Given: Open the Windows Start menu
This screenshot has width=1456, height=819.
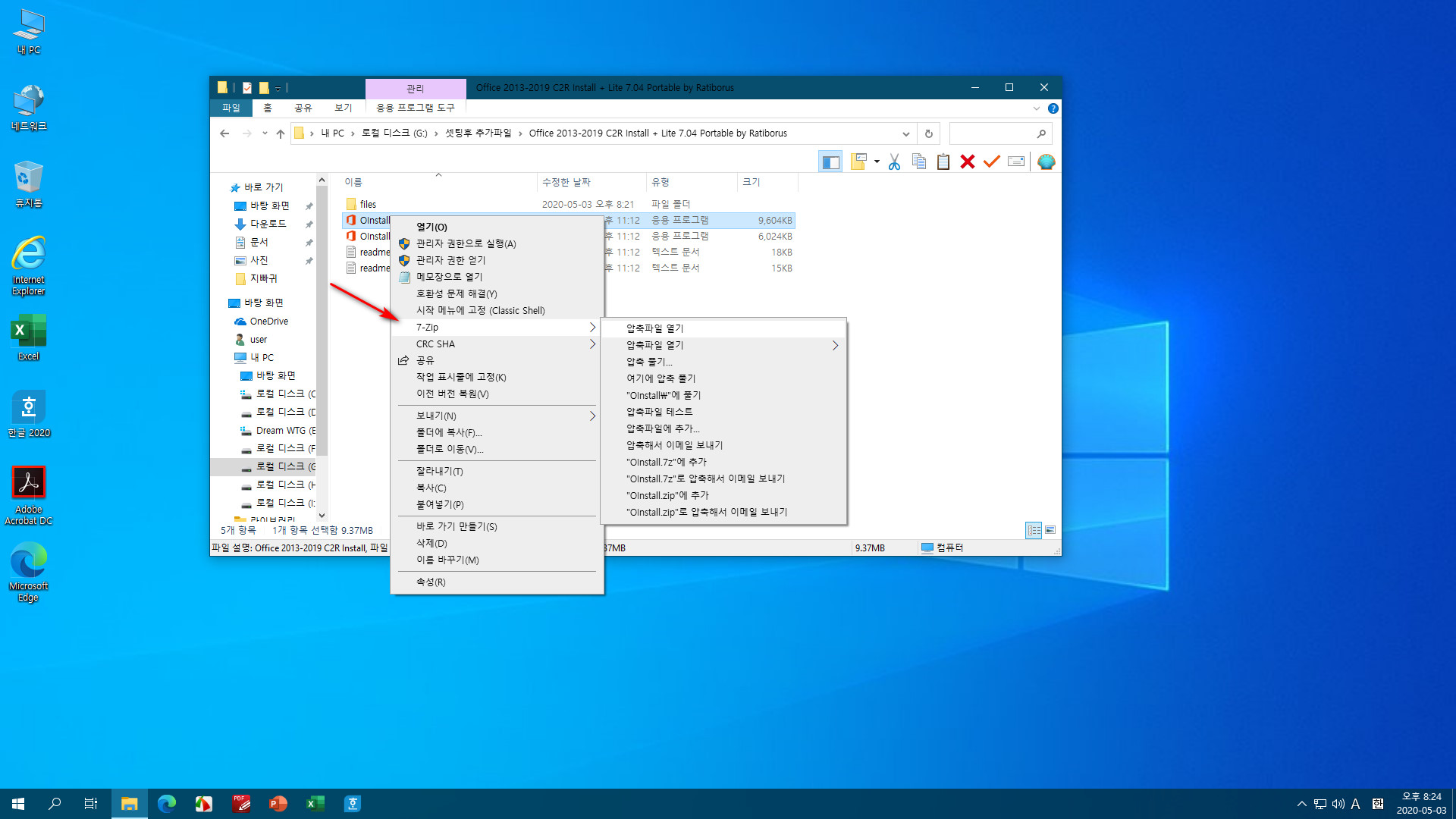Looking at the screenshot, I should pos(18,804).
